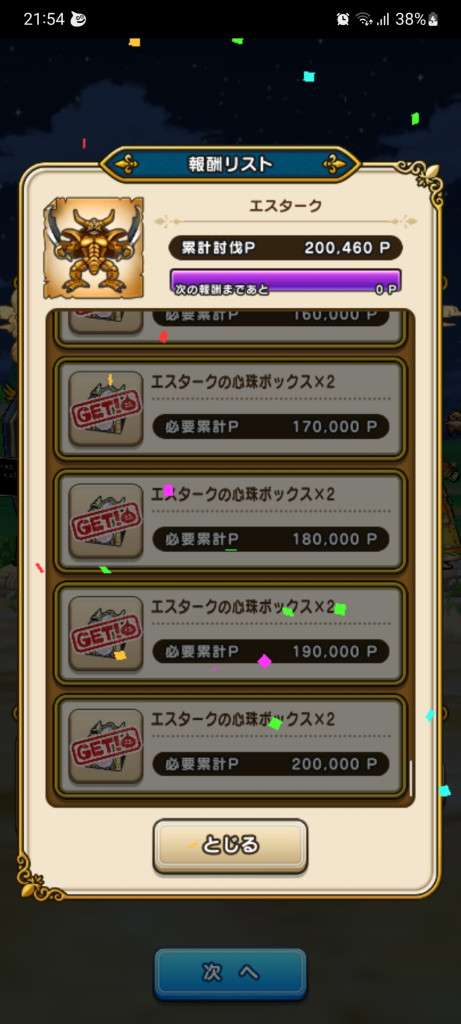
Task: Tap the 190,000 P reward box icon
Action: [106, 633]
